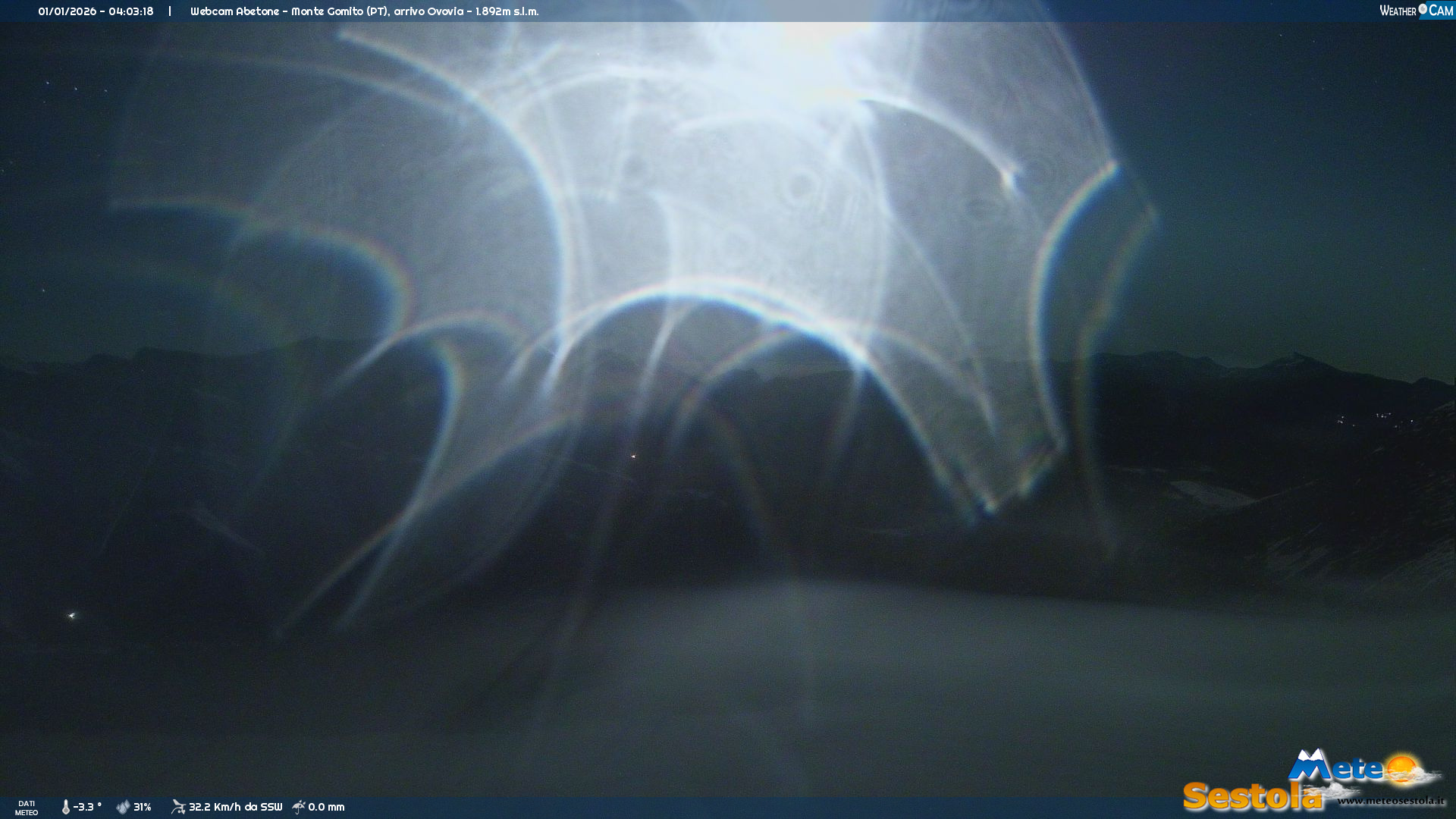Click the humidity water drops icon
The width and height of the screenshot is (1456, 819).
(123, 808)
